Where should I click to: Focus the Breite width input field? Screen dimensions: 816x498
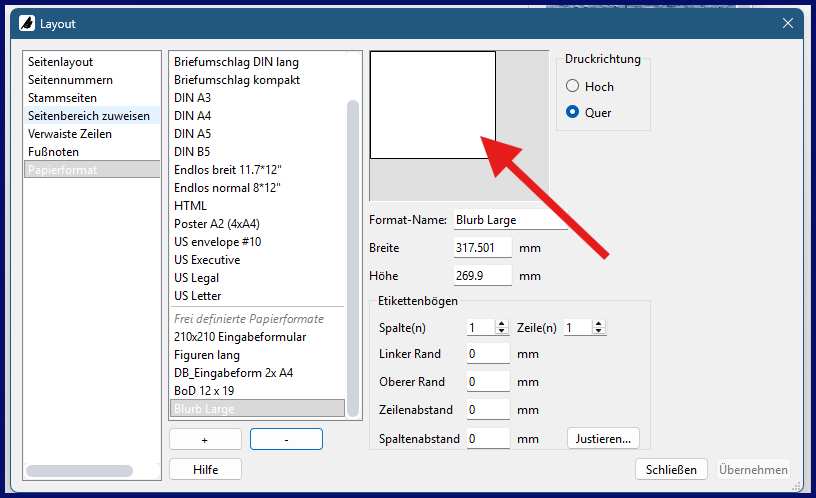[x=482, y=248]
